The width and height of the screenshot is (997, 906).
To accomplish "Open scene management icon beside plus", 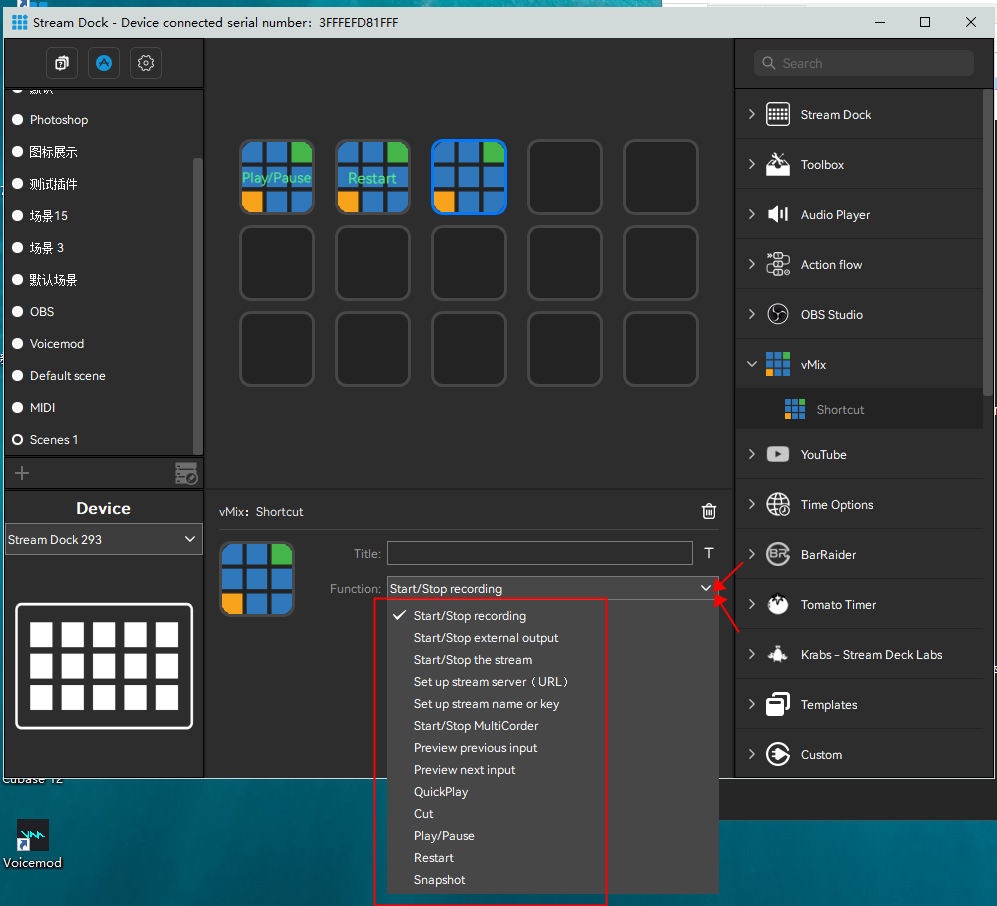I will point(186,473).
